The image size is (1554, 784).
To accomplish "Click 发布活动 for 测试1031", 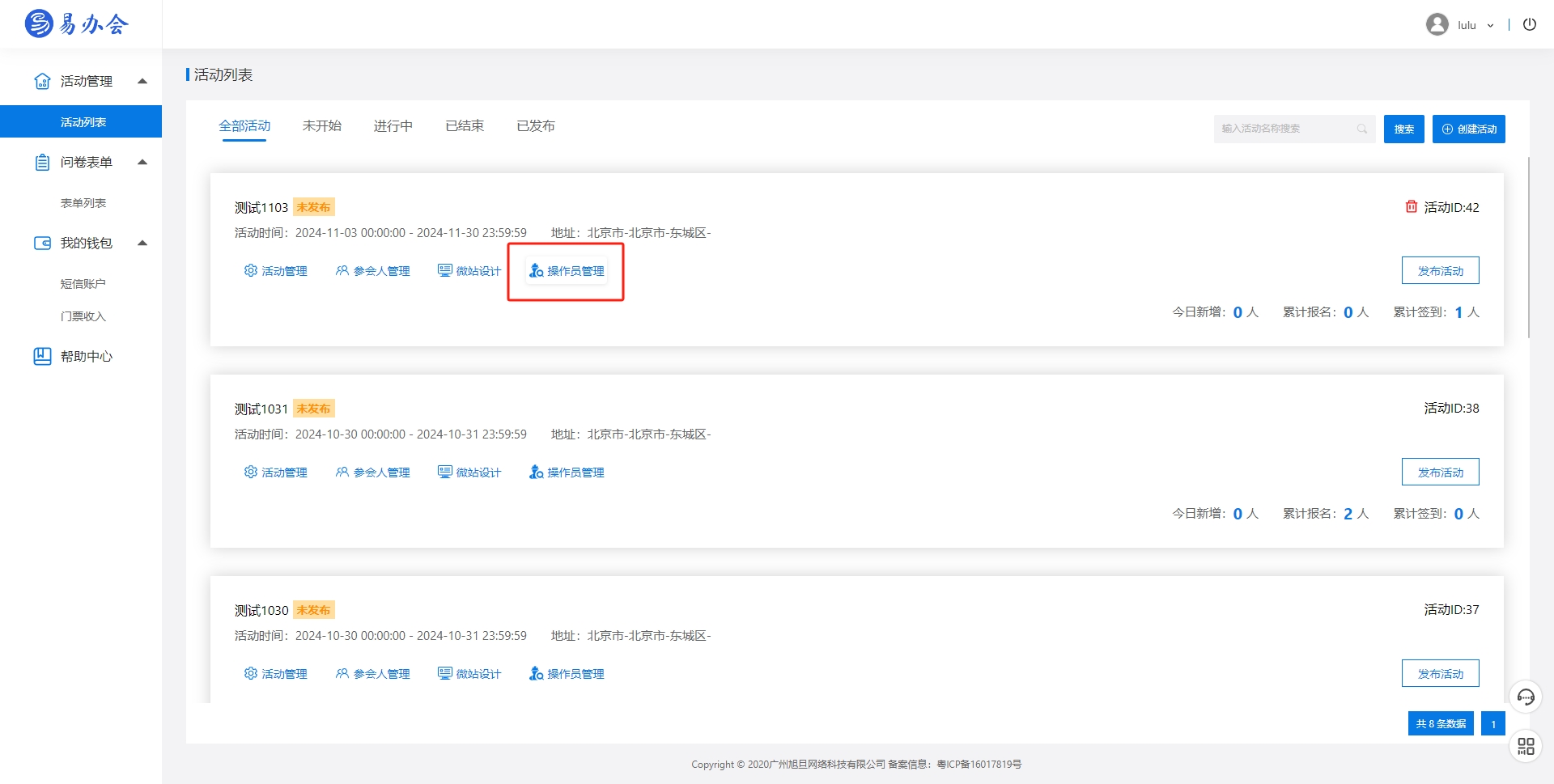I will coord(1441,472).
